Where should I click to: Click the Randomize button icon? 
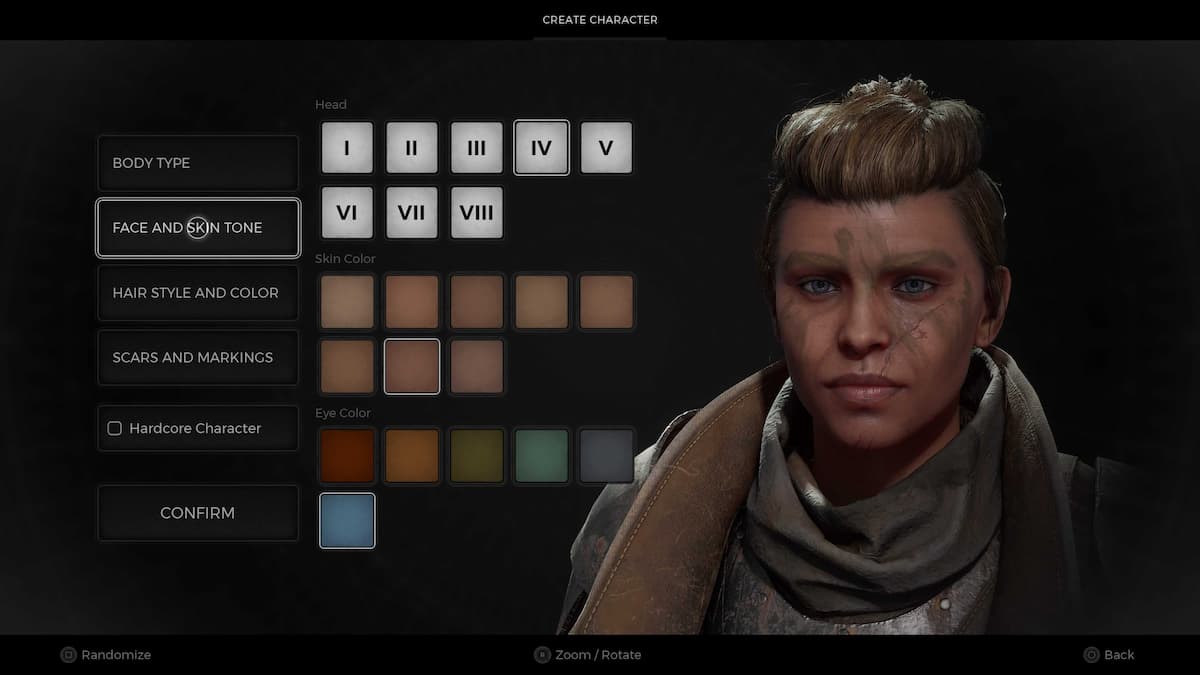click(68, 655)
